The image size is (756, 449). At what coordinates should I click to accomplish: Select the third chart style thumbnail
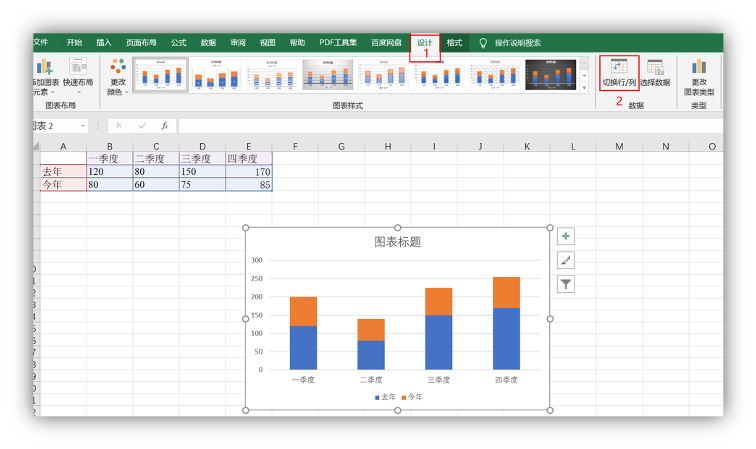click(272, 75)
